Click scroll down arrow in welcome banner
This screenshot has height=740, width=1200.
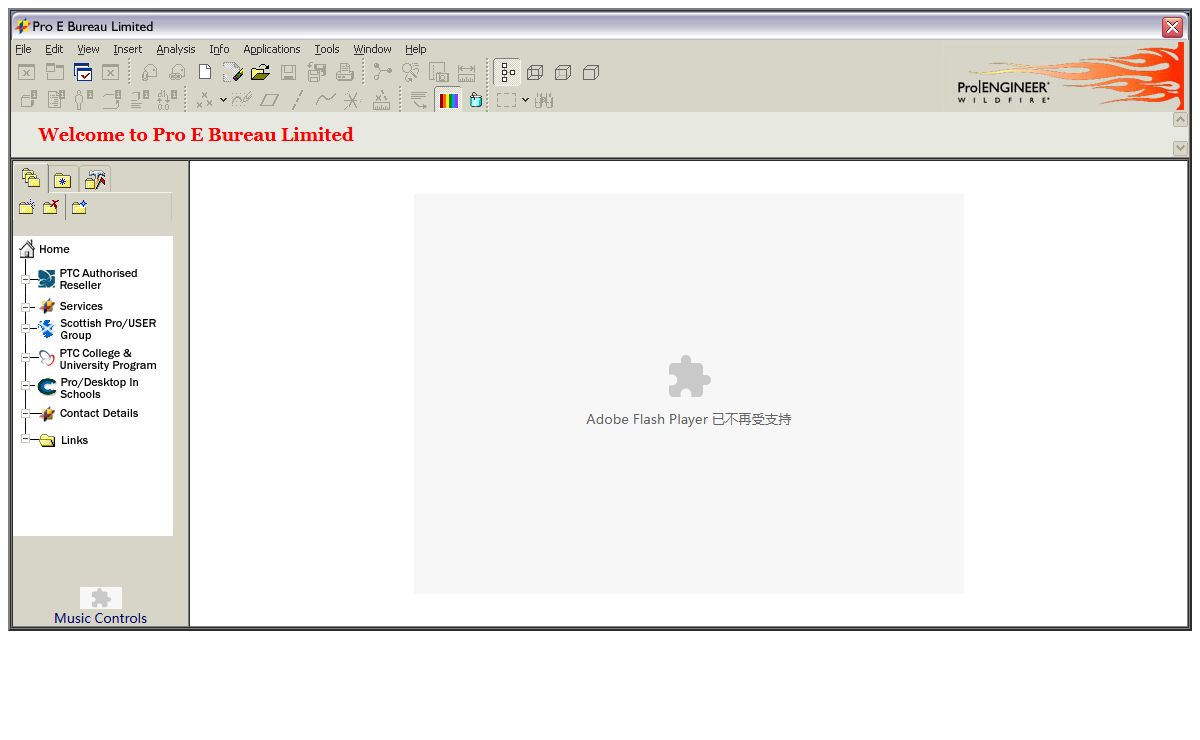(x=1180, y=148)
